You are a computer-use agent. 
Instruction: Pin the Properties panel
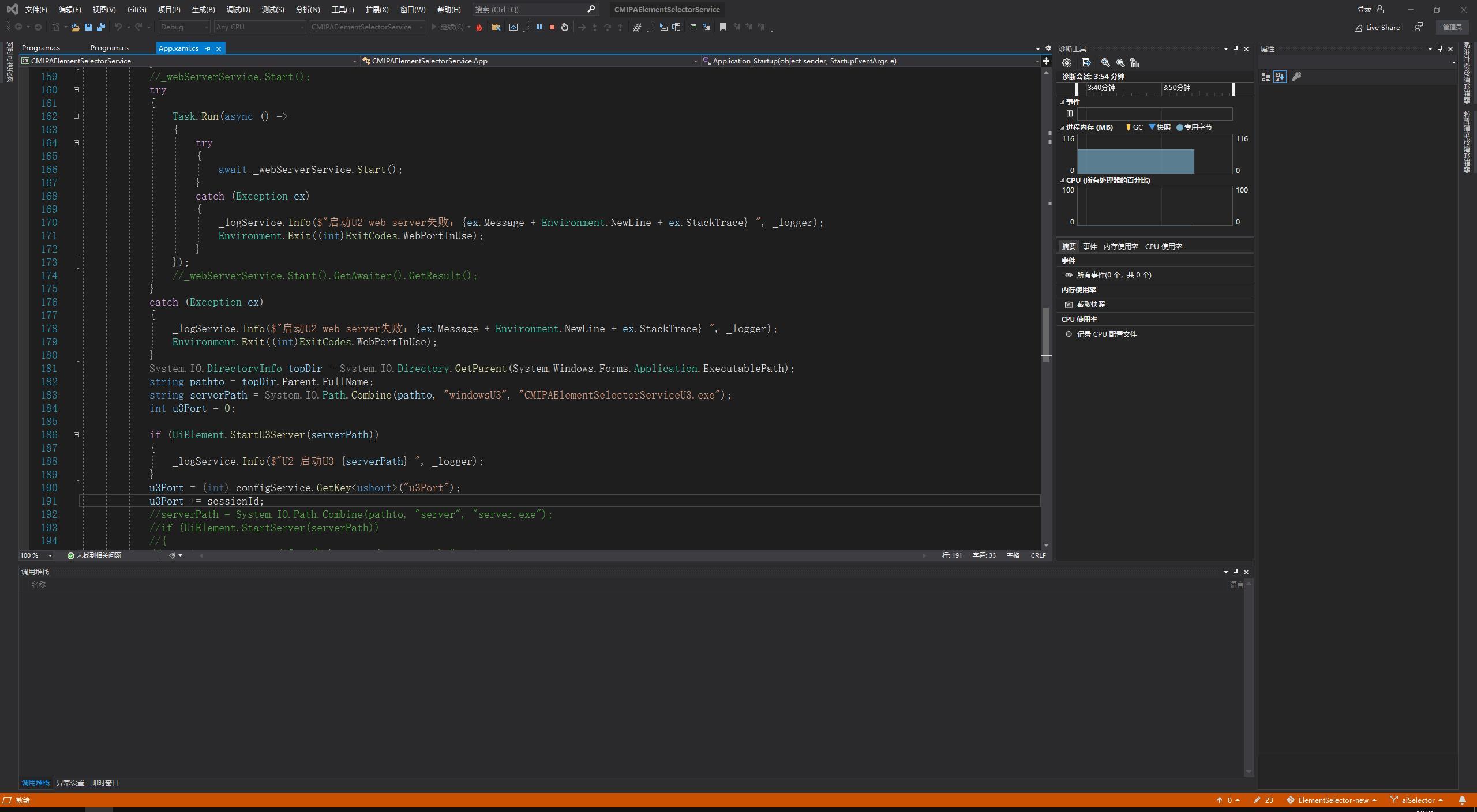click(x=1440, y=48)
